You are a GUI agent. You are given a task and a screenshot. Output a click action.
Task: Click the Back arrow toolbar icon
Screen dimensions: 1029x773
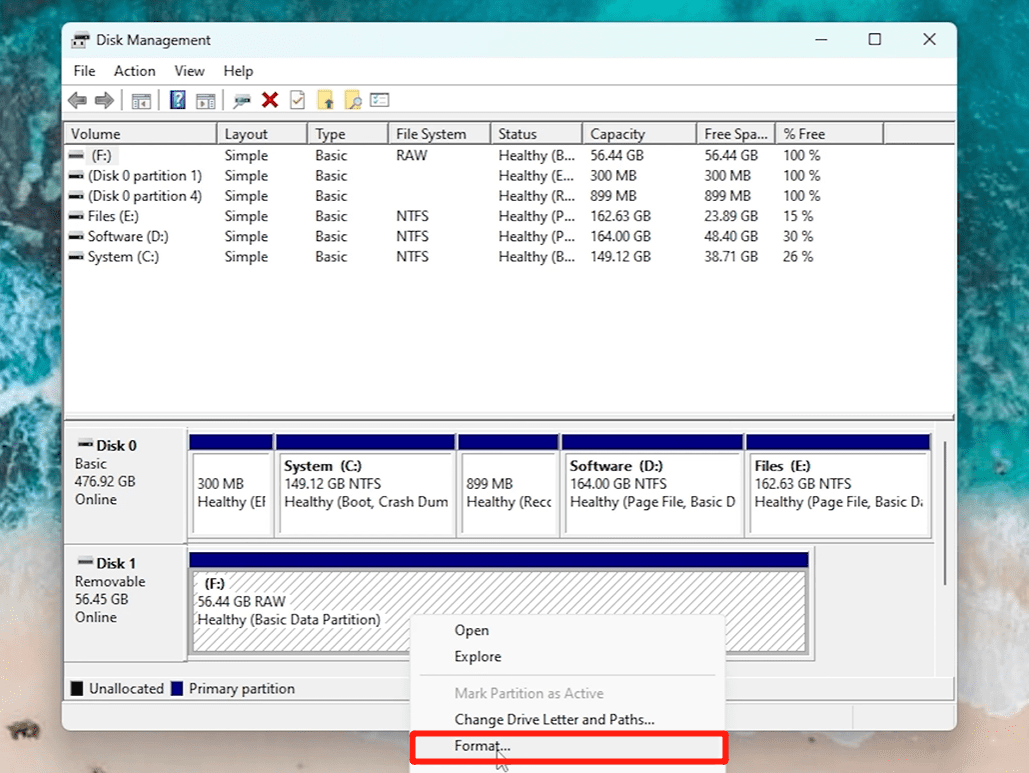[77, 100]
